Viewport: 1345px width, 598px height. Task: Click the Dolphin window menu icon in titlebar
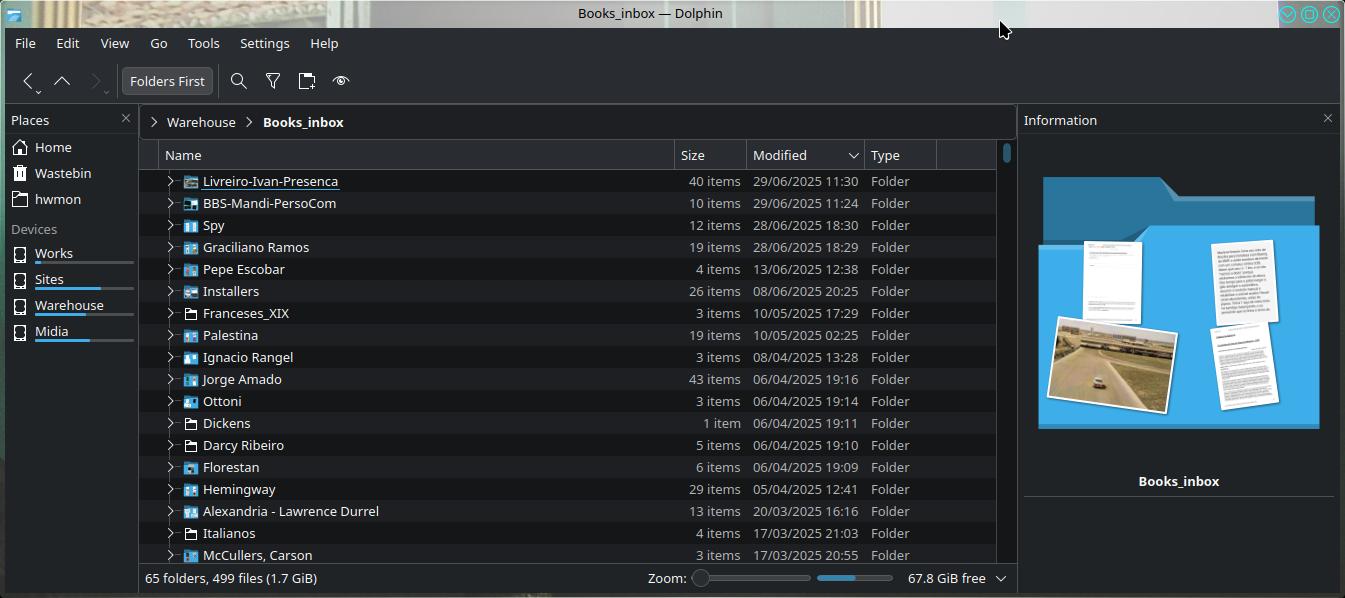coord(14,14)
